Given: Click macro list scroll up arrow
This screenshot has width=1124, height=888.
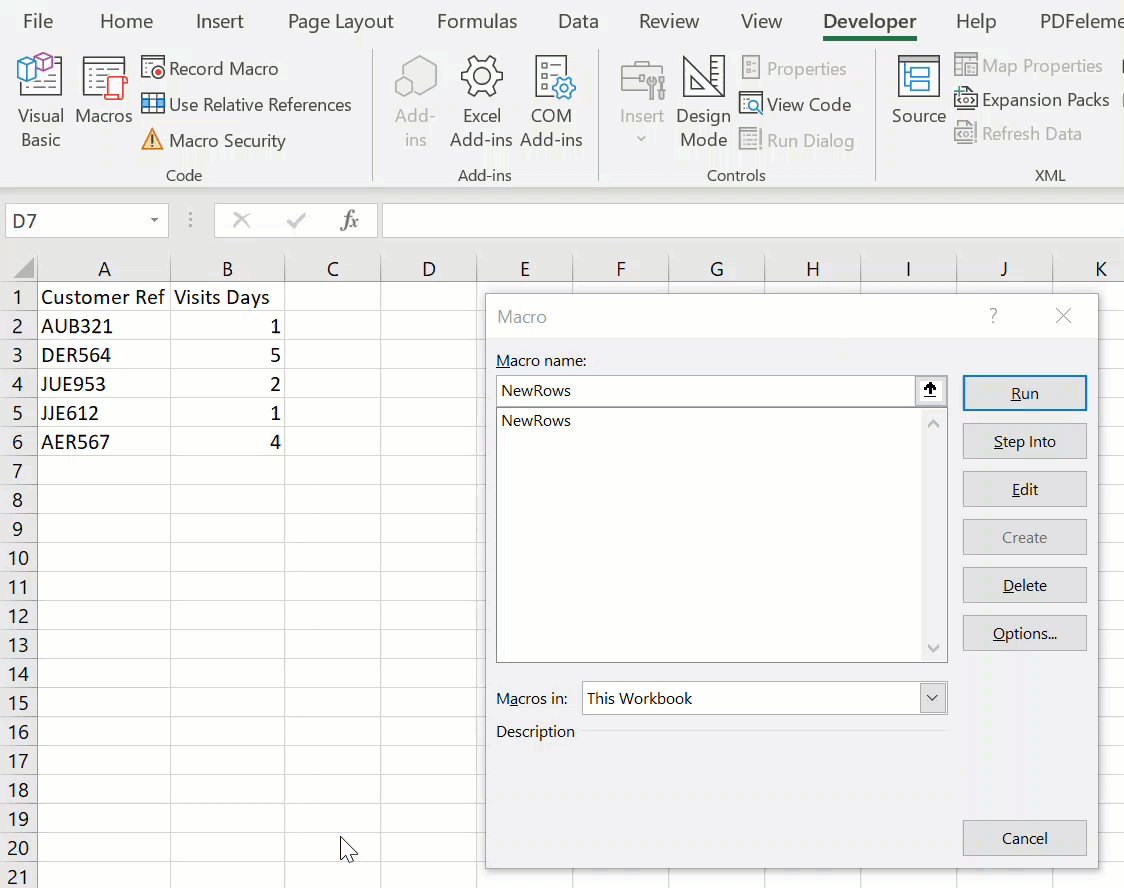Looking at the screenshot, I should tap(933, 424).
